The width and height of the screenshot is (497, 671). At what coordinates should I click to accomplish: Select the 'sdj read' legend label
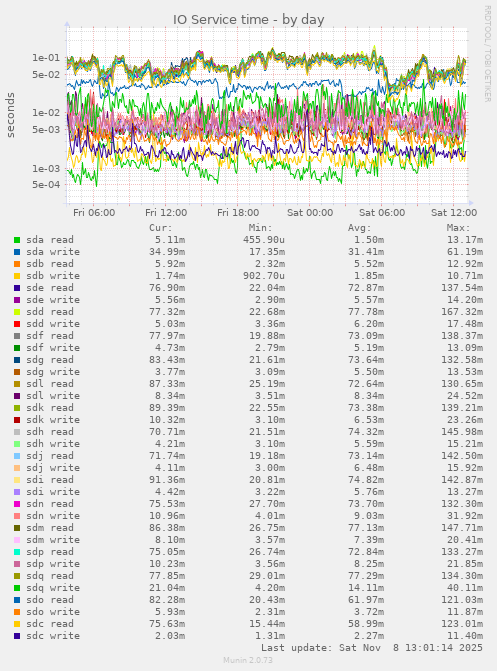coord(50,456)
